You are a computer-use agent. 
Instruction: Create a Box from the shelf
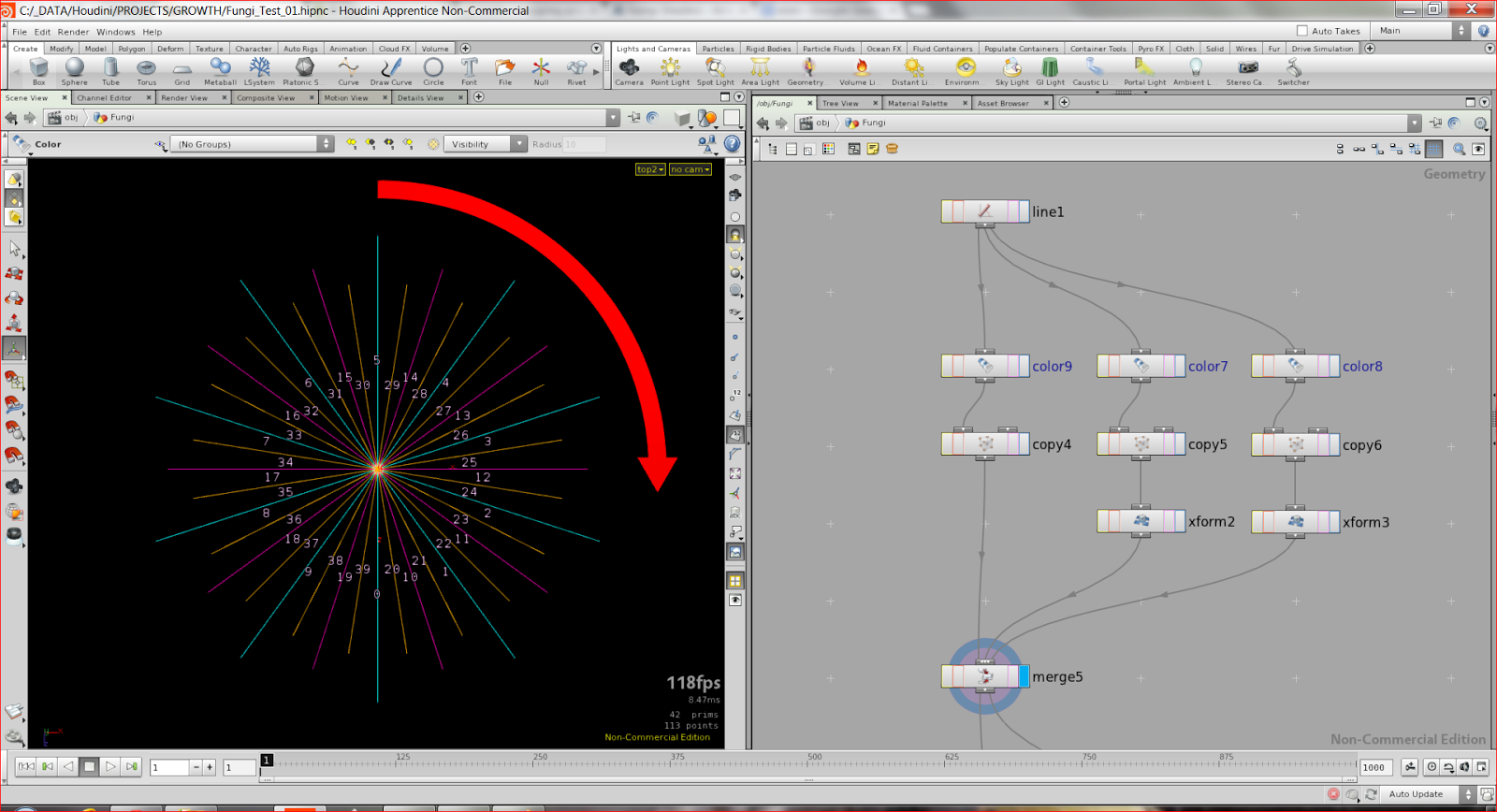[38, 71]
